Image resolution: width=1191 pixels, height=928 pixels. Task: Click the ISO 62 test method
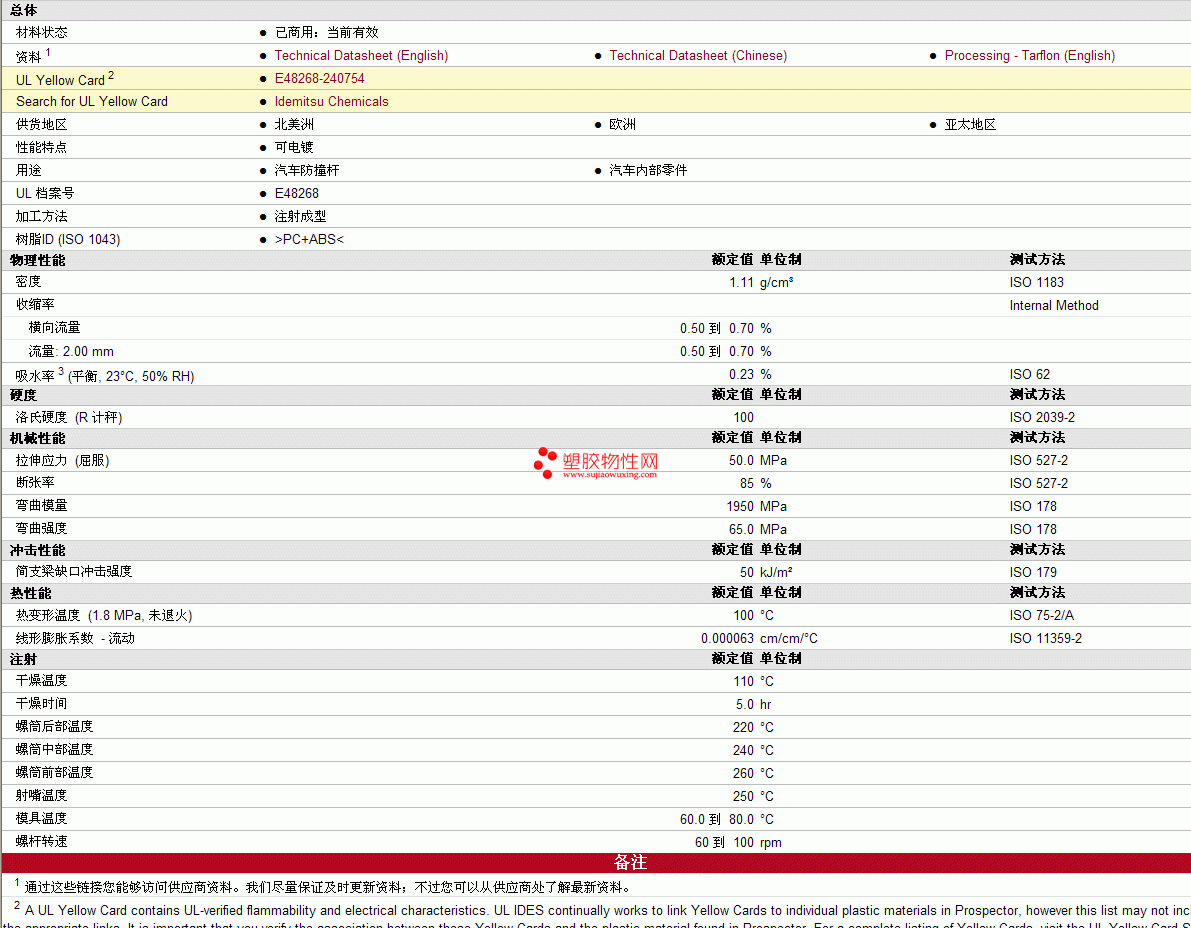click(1029, 374)
